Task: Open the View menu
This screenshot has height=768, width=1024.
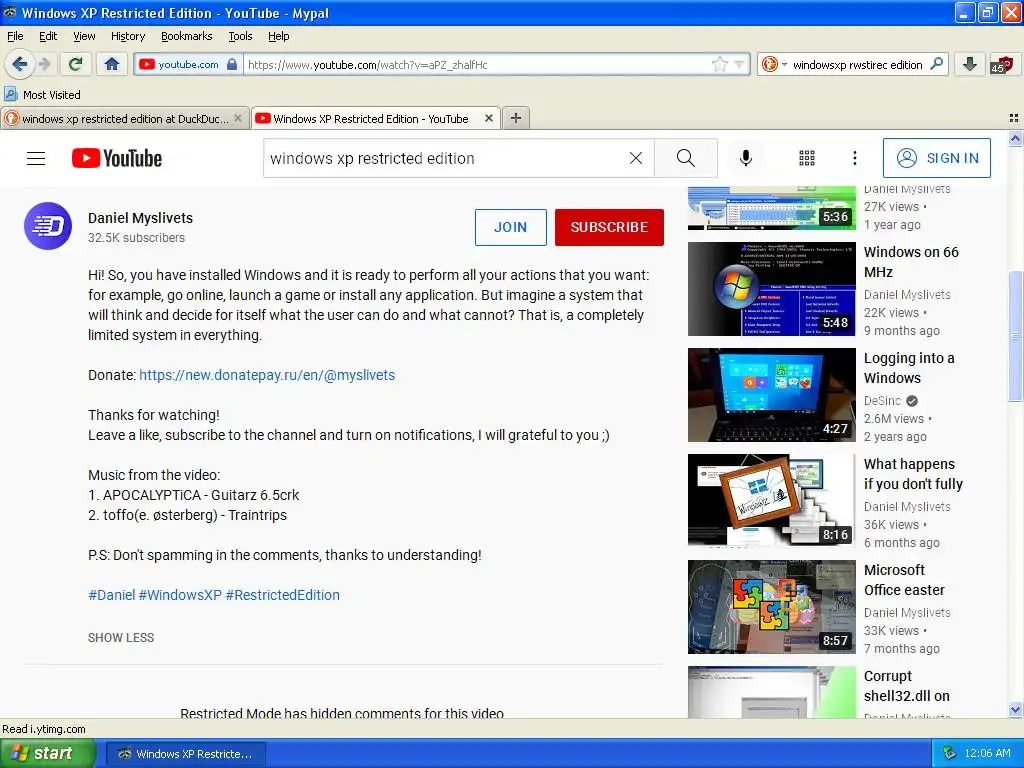Action: [x=84, y=36]
